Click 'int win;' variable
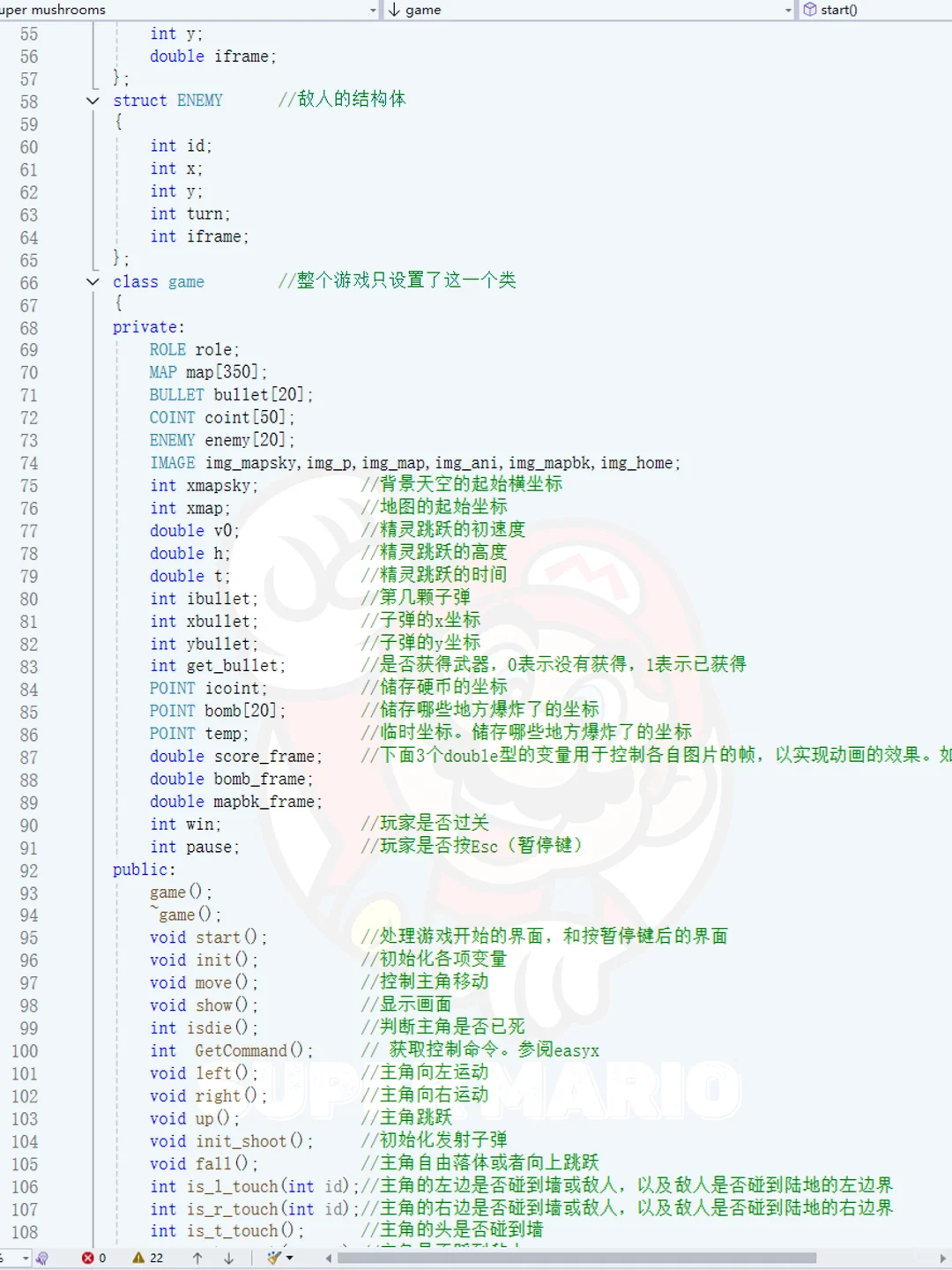952x1270 pixels. click(x=185, y=825)
